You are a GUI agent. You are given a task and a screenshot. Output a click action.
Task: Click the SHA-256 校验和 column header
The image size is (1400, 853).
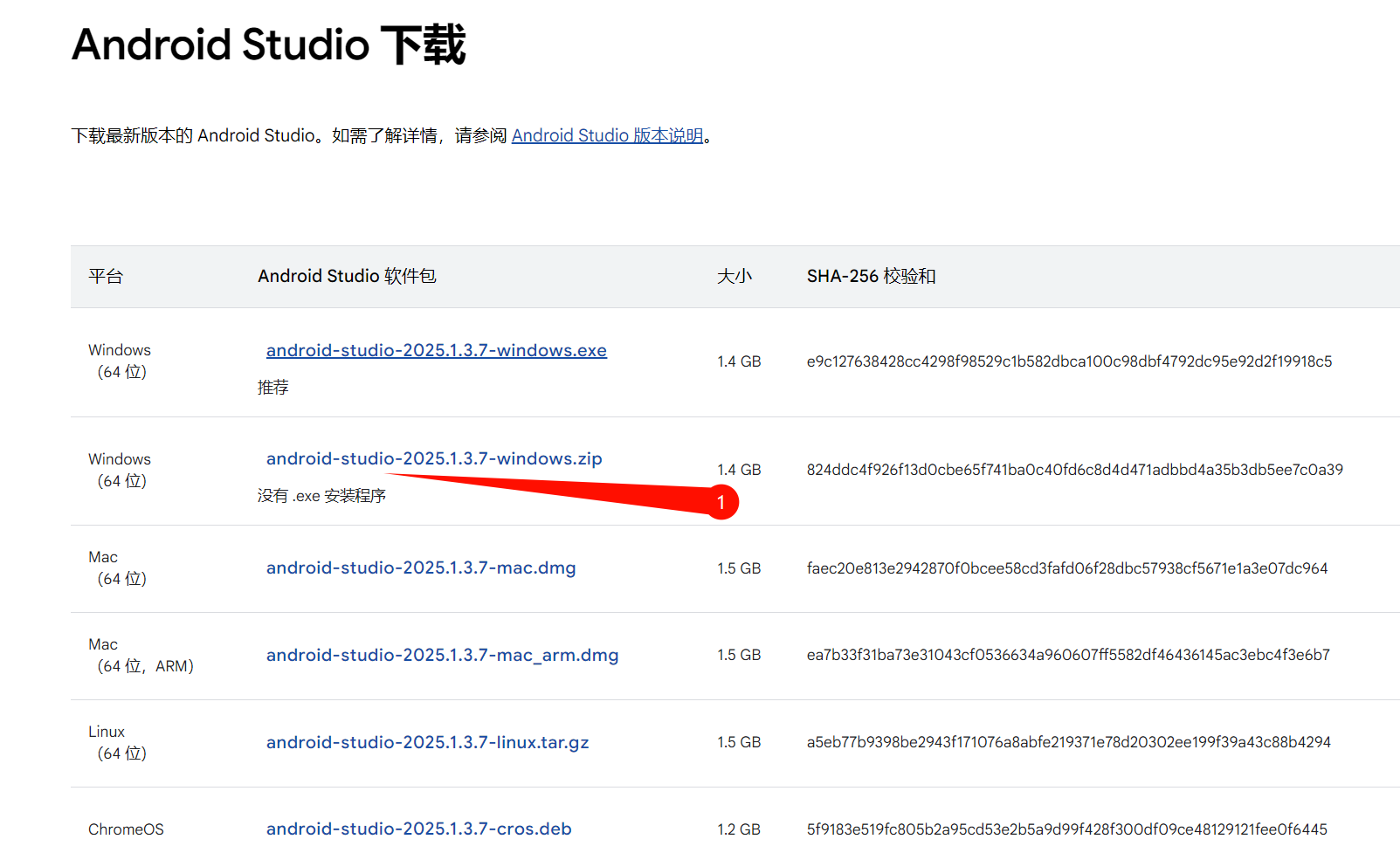point(871,276)
